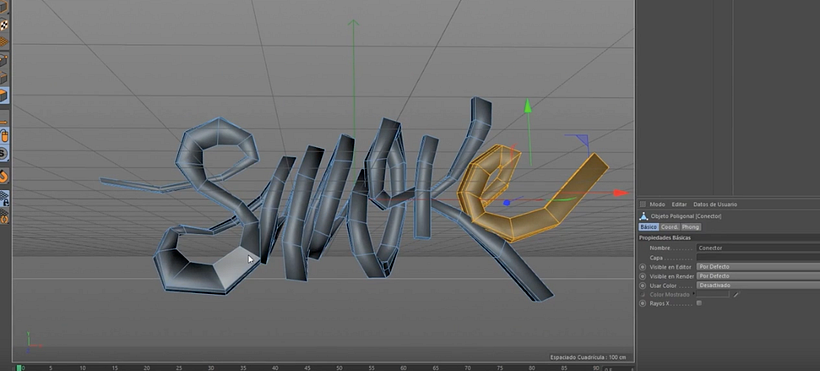
Task: Open the Modo menu
Action: click(657, 204)
